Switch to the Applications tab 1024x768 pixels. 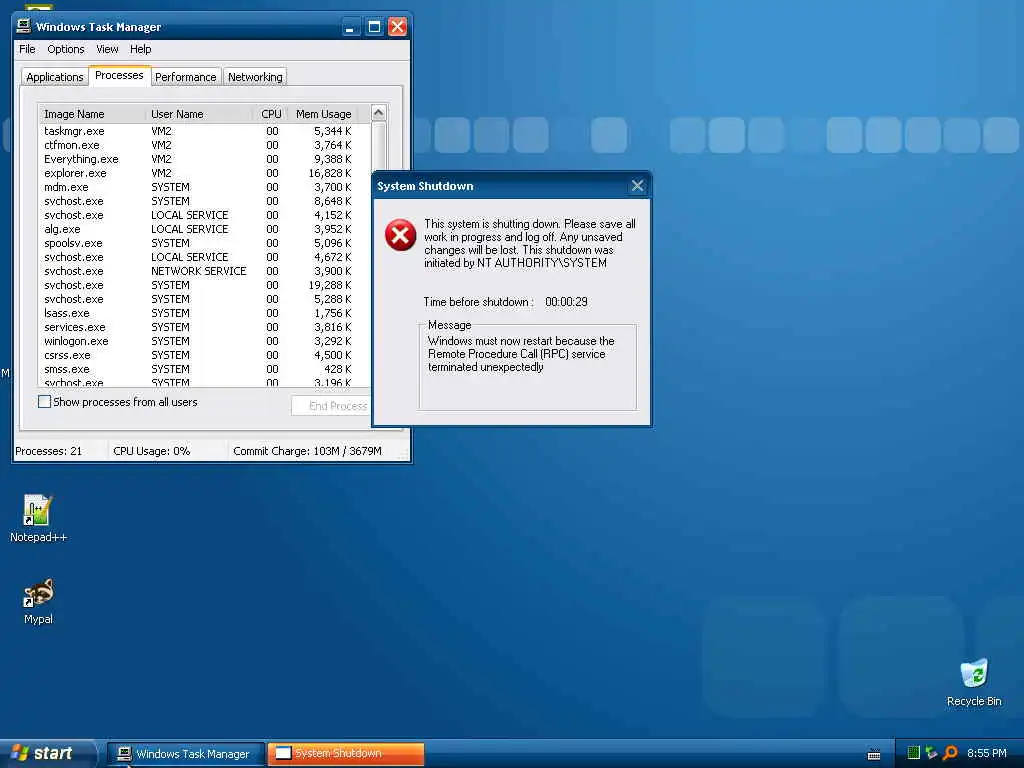click(x=55, y=77)
